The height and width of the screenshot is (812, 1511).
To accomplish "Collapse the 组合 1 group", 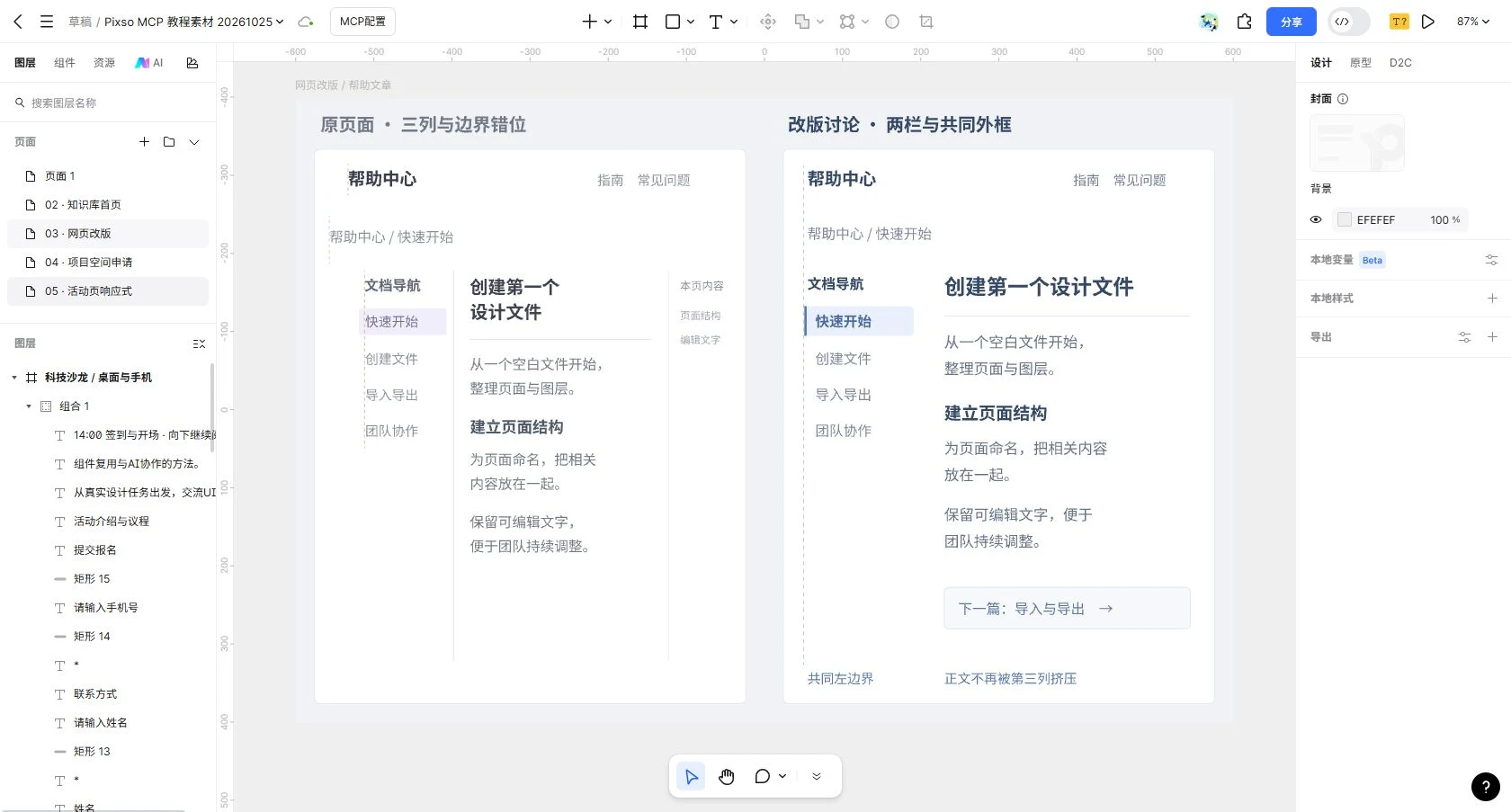I will (x=29, y=406).
